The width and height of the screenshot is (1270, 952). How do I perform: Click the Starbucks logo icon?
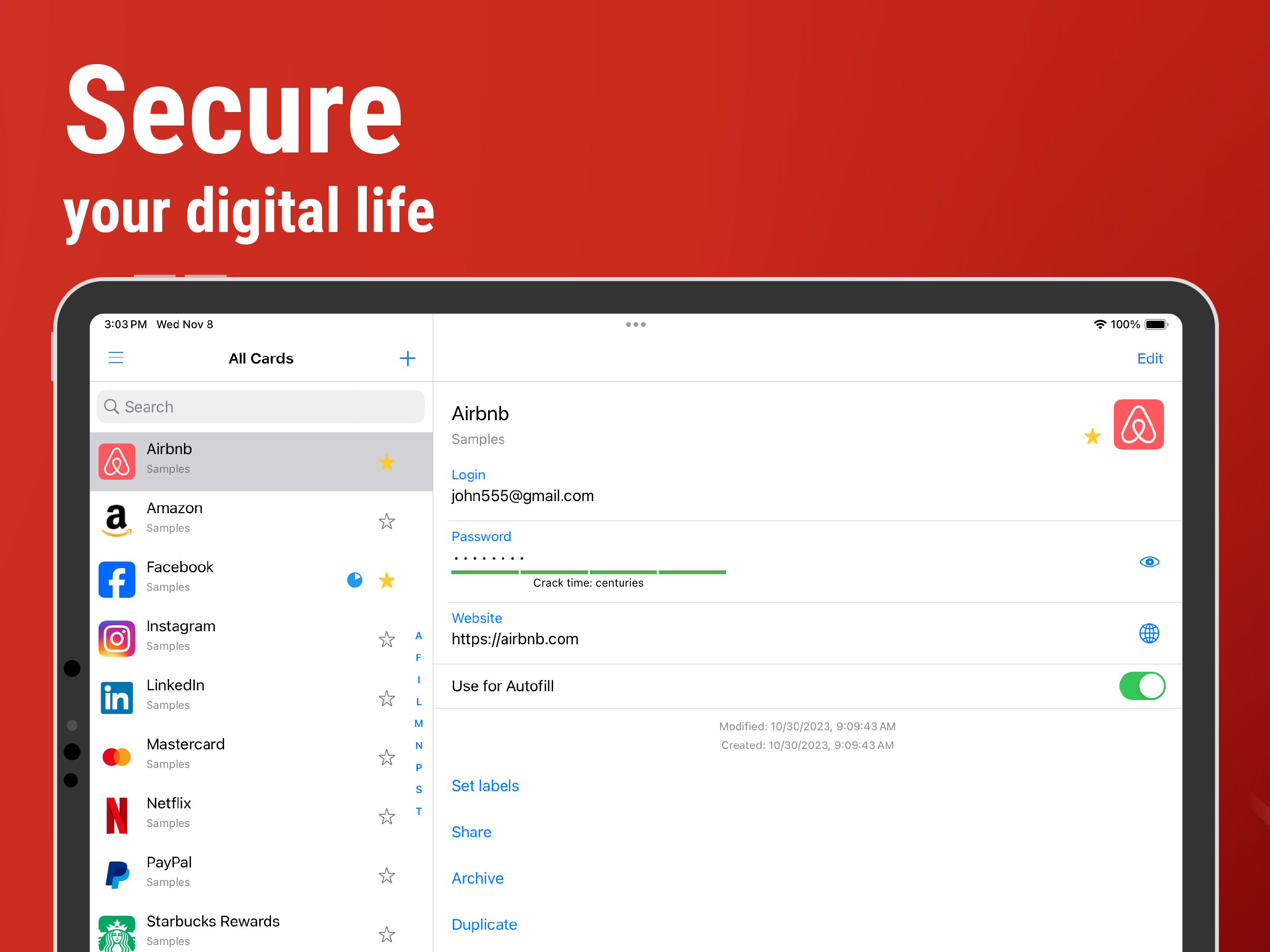[x=117, y=933]
